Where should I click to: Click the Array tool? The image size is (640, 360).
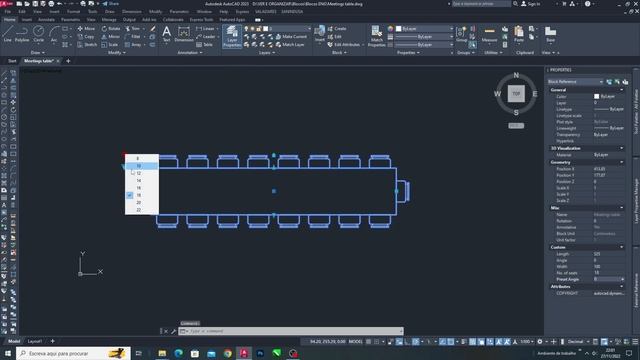133,44
